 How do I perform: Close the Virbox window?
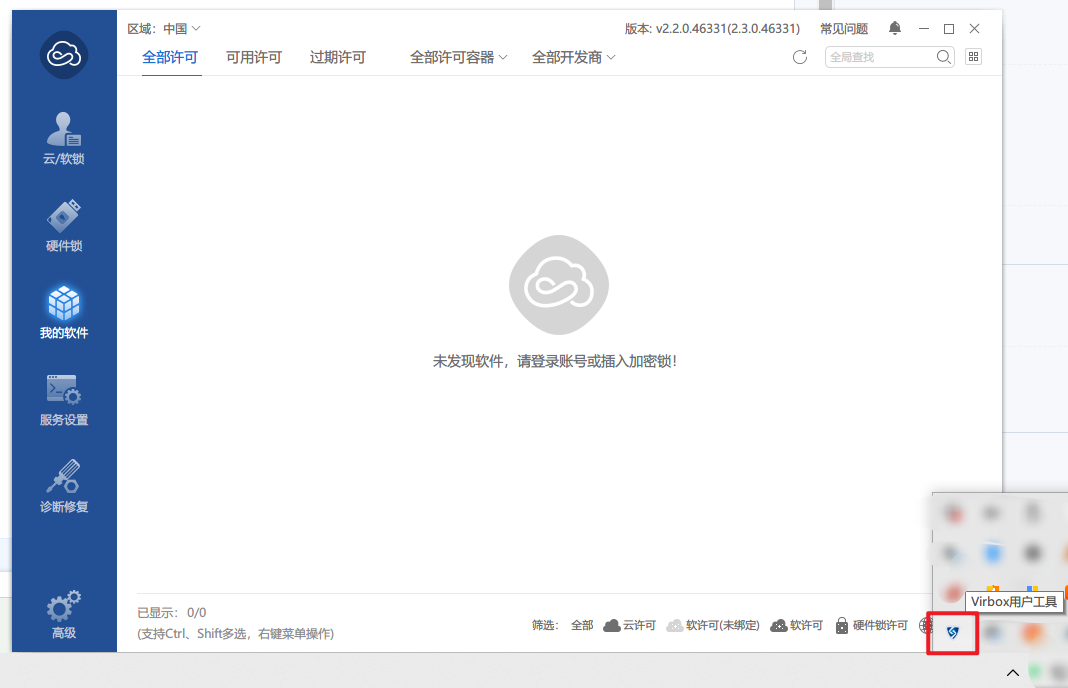(x=975, y=29)
